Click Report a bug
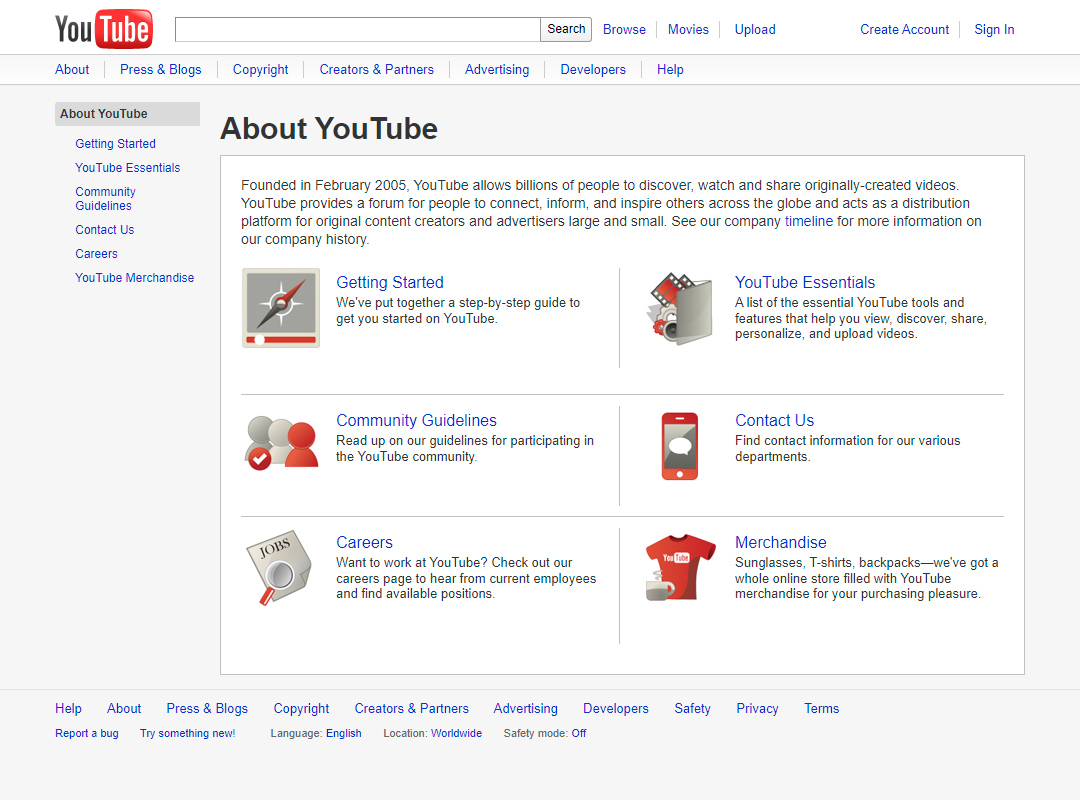The width and height of the screenshot is (1080, 800). coord(87,733)
